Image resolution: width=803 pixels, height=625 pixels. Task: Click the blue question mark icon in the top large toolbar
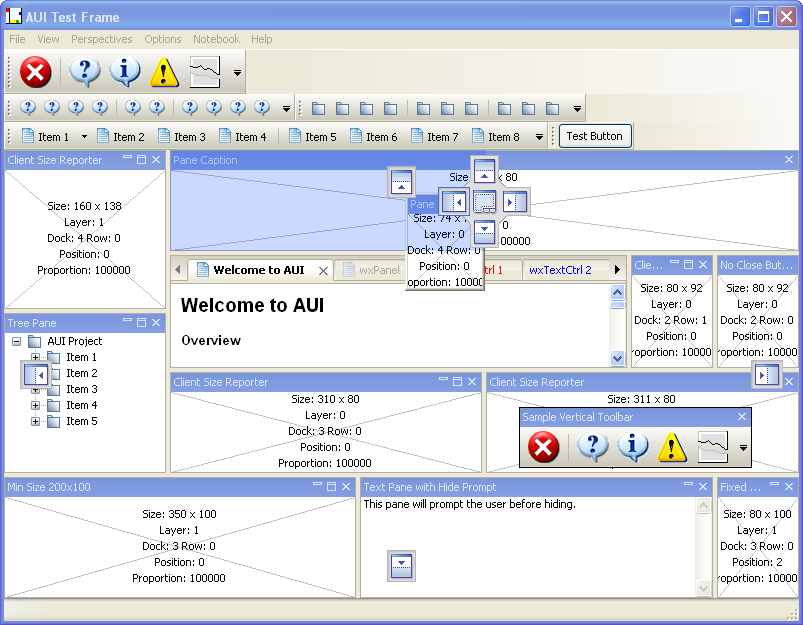(85, 72)
